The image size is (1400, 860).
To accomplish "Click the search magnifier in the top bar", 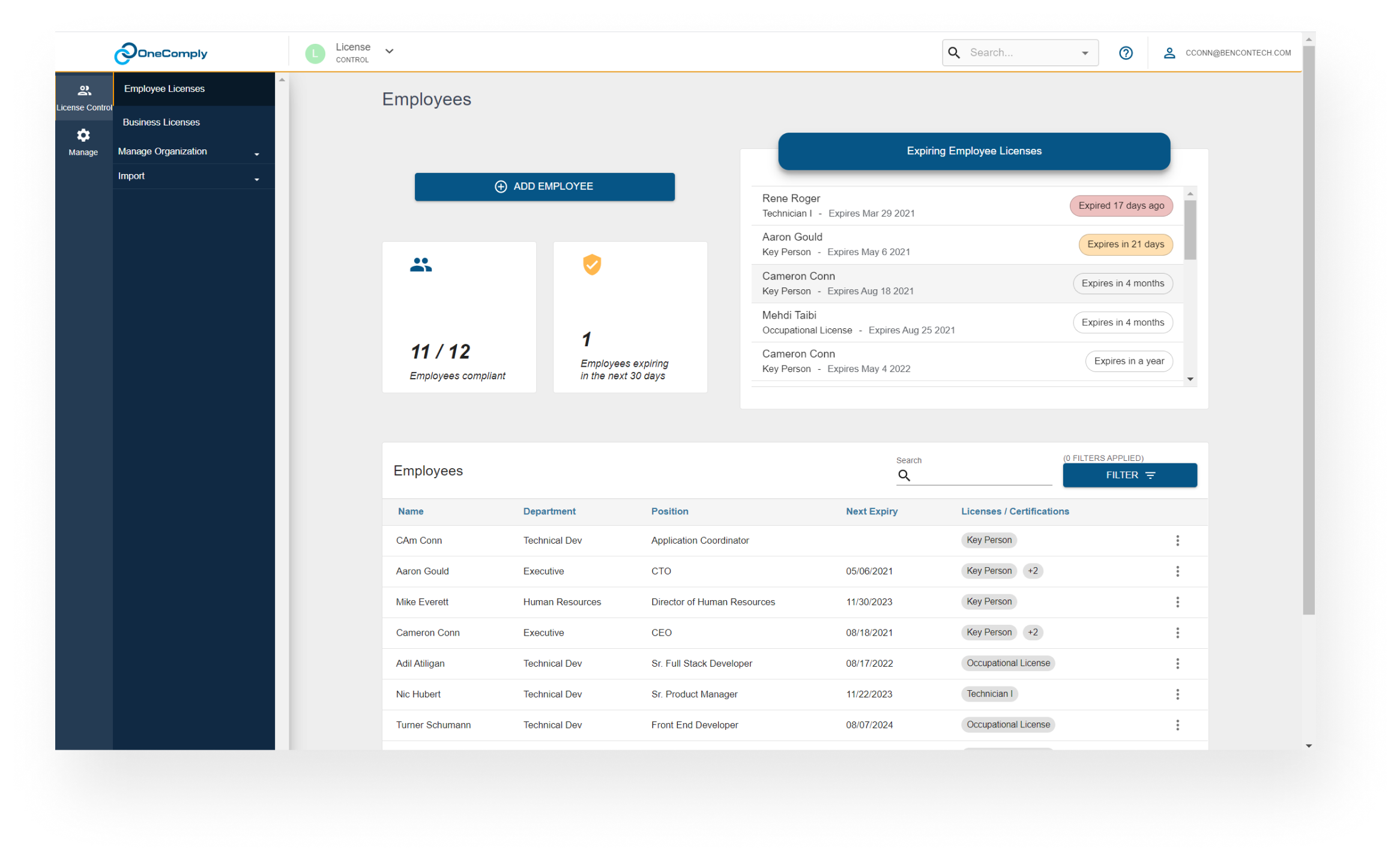I will pyautogui.click(x=955, y=53).
